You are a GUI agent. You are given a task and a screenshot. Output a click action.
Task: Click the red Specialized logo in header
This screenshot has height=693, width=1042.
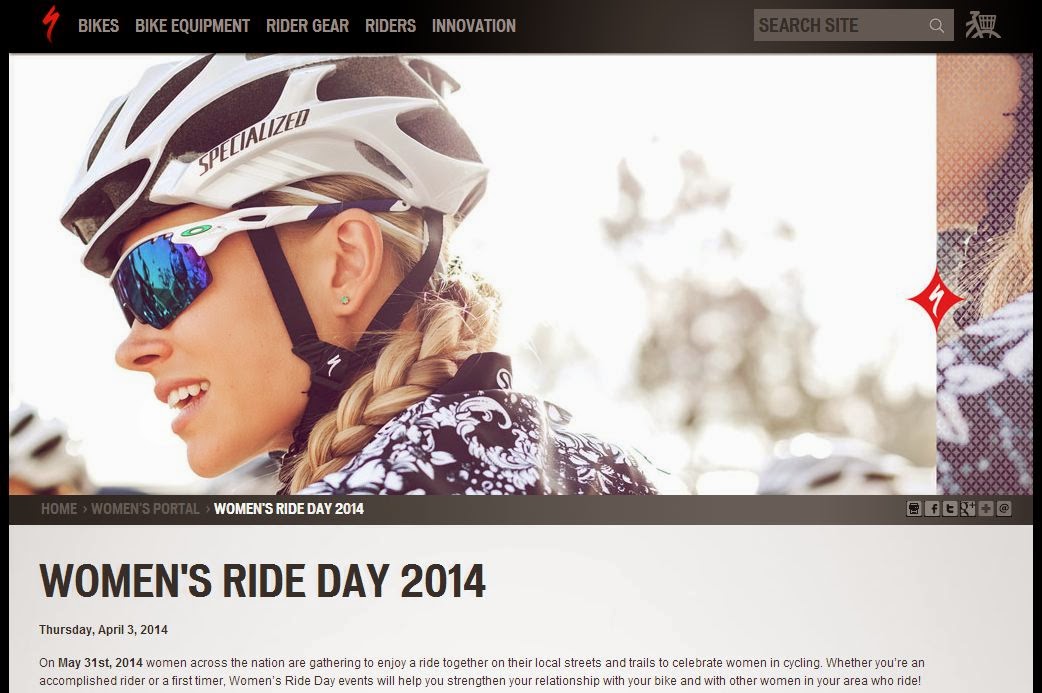click(51, 24)
